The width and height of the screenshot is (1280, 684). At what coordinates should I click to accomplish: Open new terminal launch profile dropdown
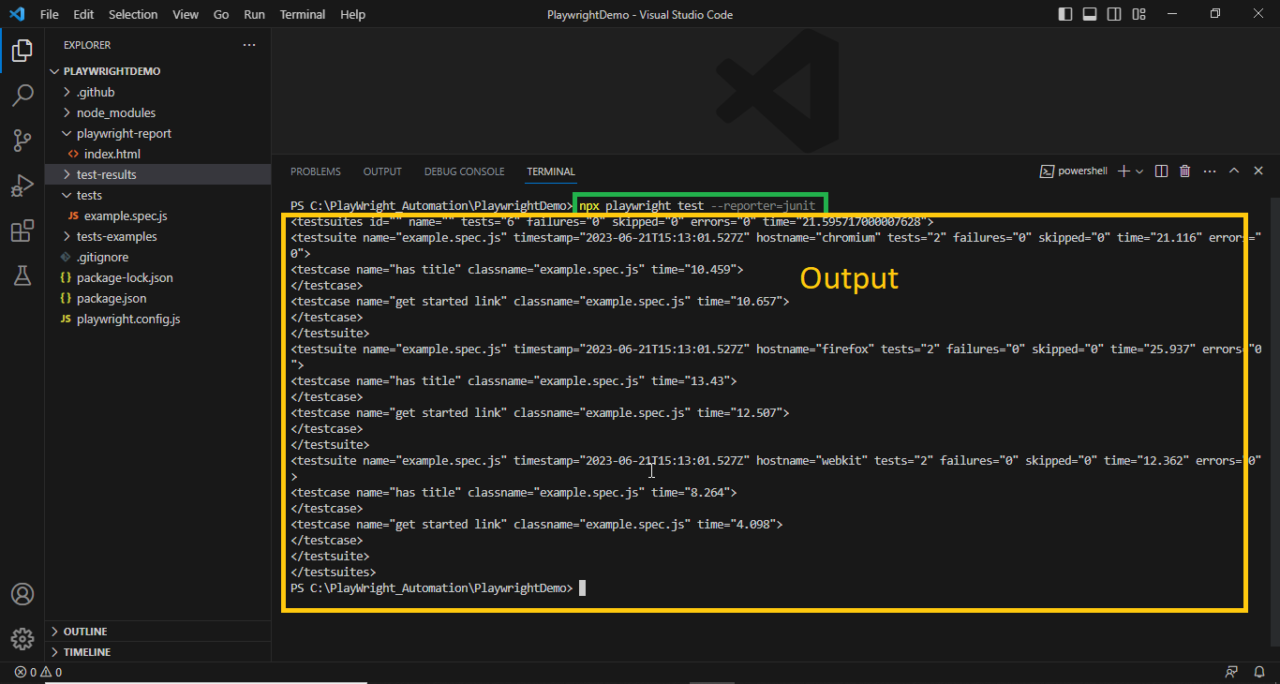[1139, 171]
